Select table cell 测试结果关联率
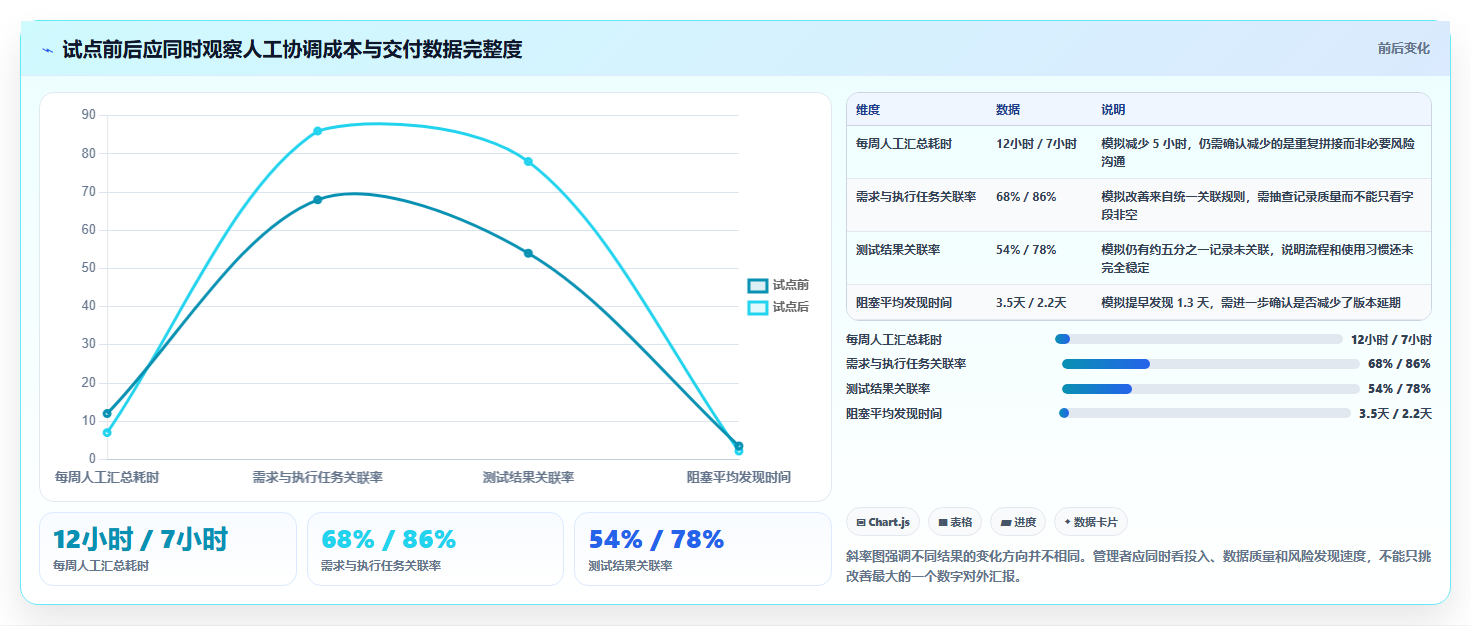This screenshot has height=626, width=1471. [898, 250]
